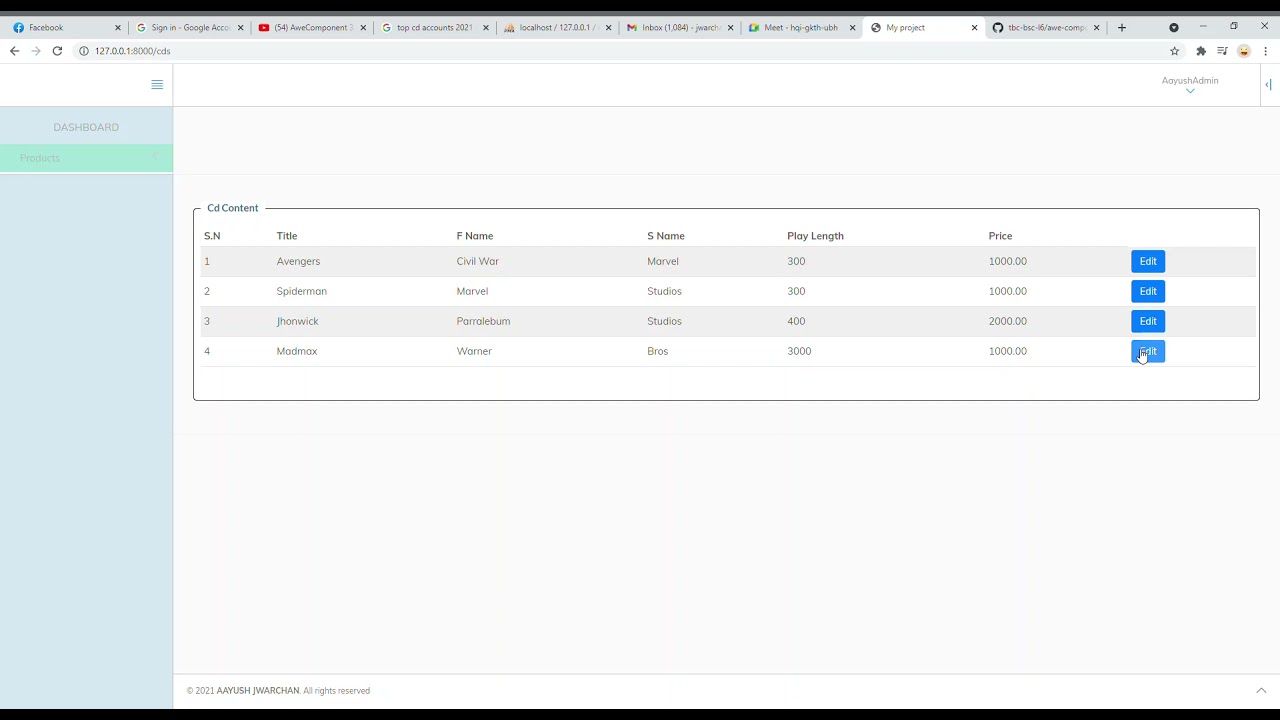
Task: Open a new browser tab
Action: (1122, 28)
